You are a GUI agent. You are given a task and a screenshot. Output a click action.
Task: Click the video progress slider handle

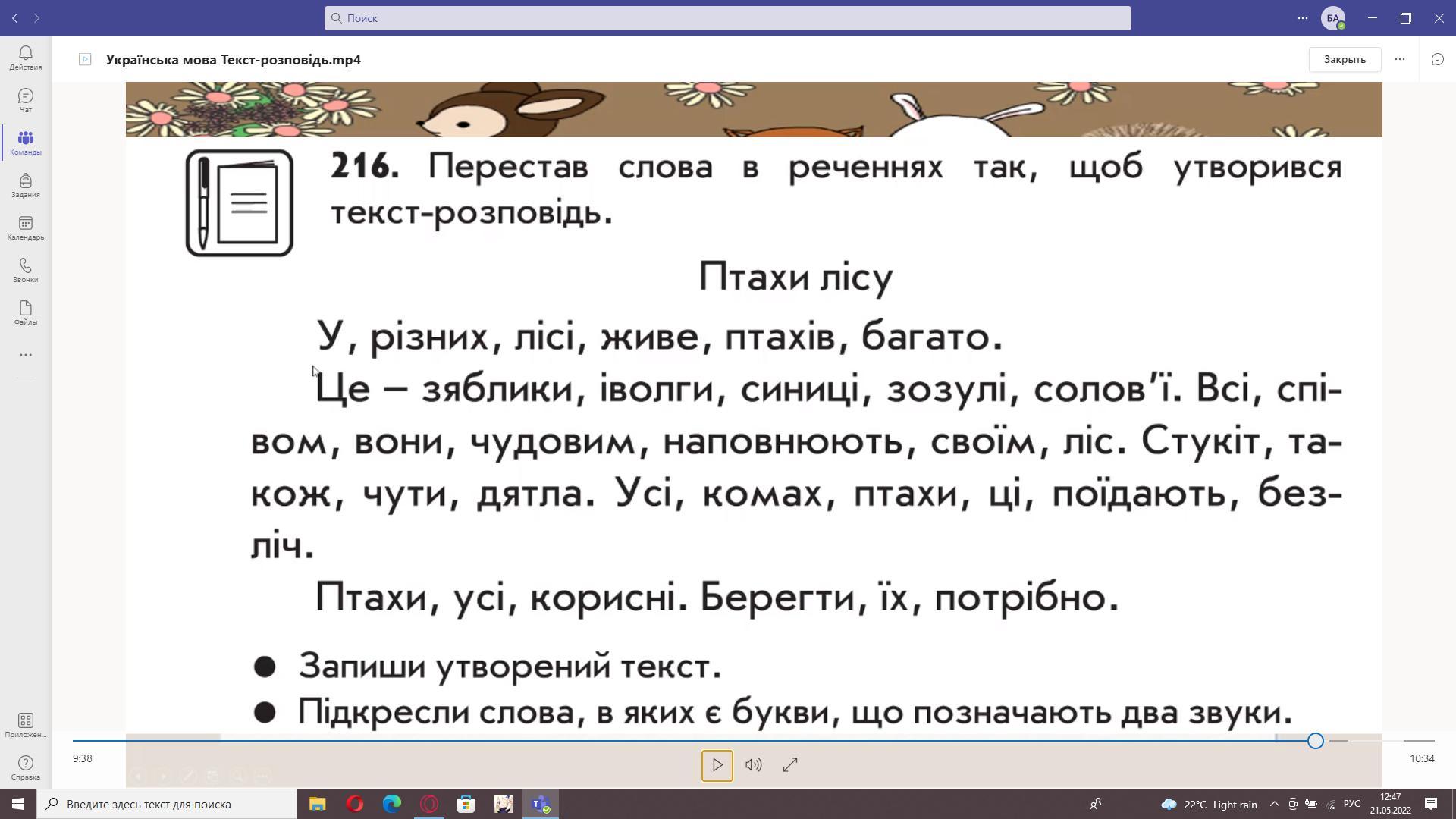pyautogui.click(x=1316, y=741)
